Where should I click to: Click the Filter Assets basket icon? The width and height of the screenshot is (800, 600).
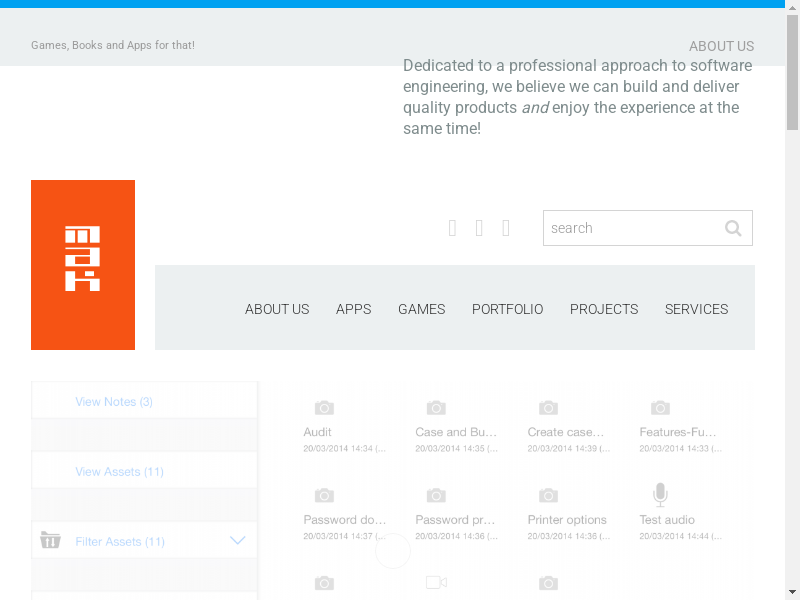click(x=51, y=541)
